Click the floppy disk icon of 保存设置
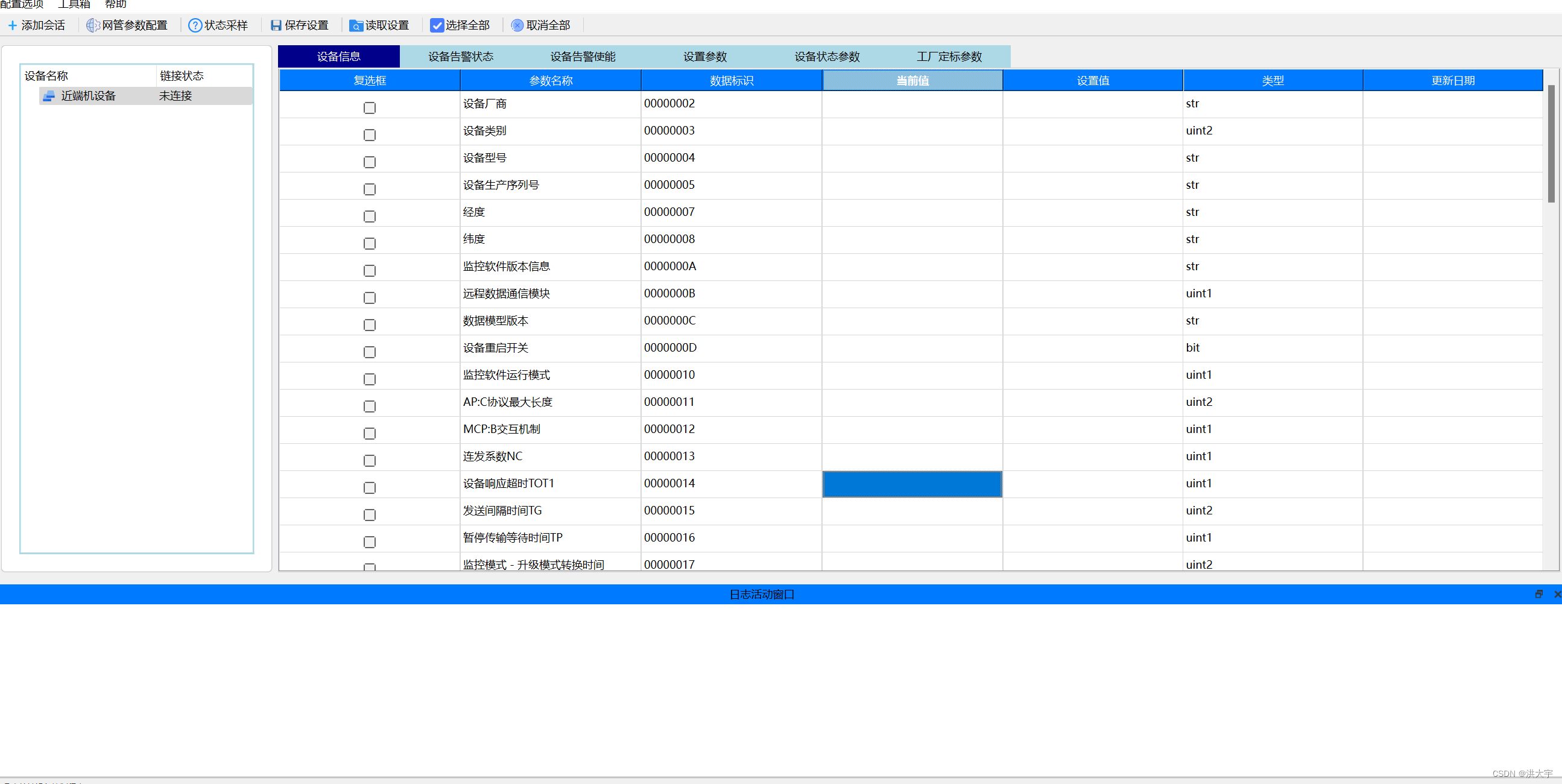The image size is (1562, 784). tap(276, 25)
